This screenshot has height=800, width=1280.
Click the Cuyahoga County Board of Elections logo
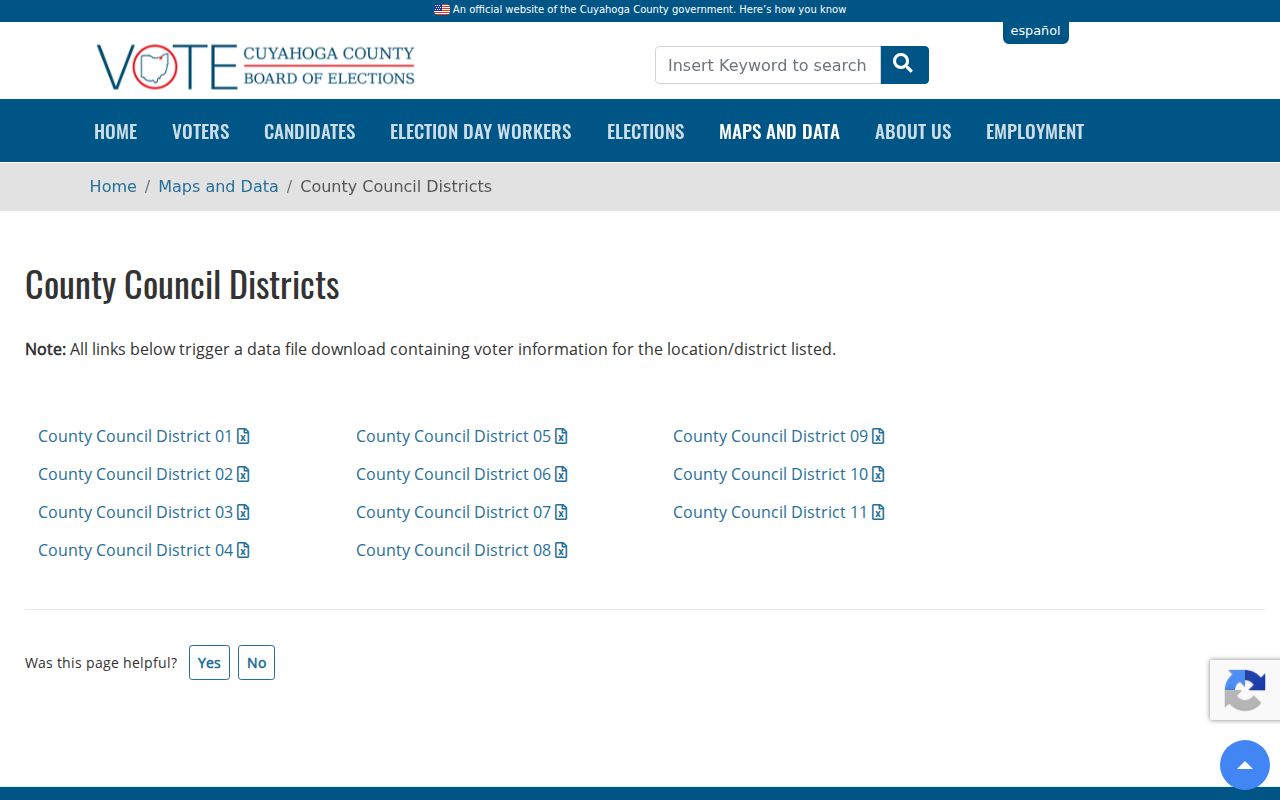click(256, 67)
